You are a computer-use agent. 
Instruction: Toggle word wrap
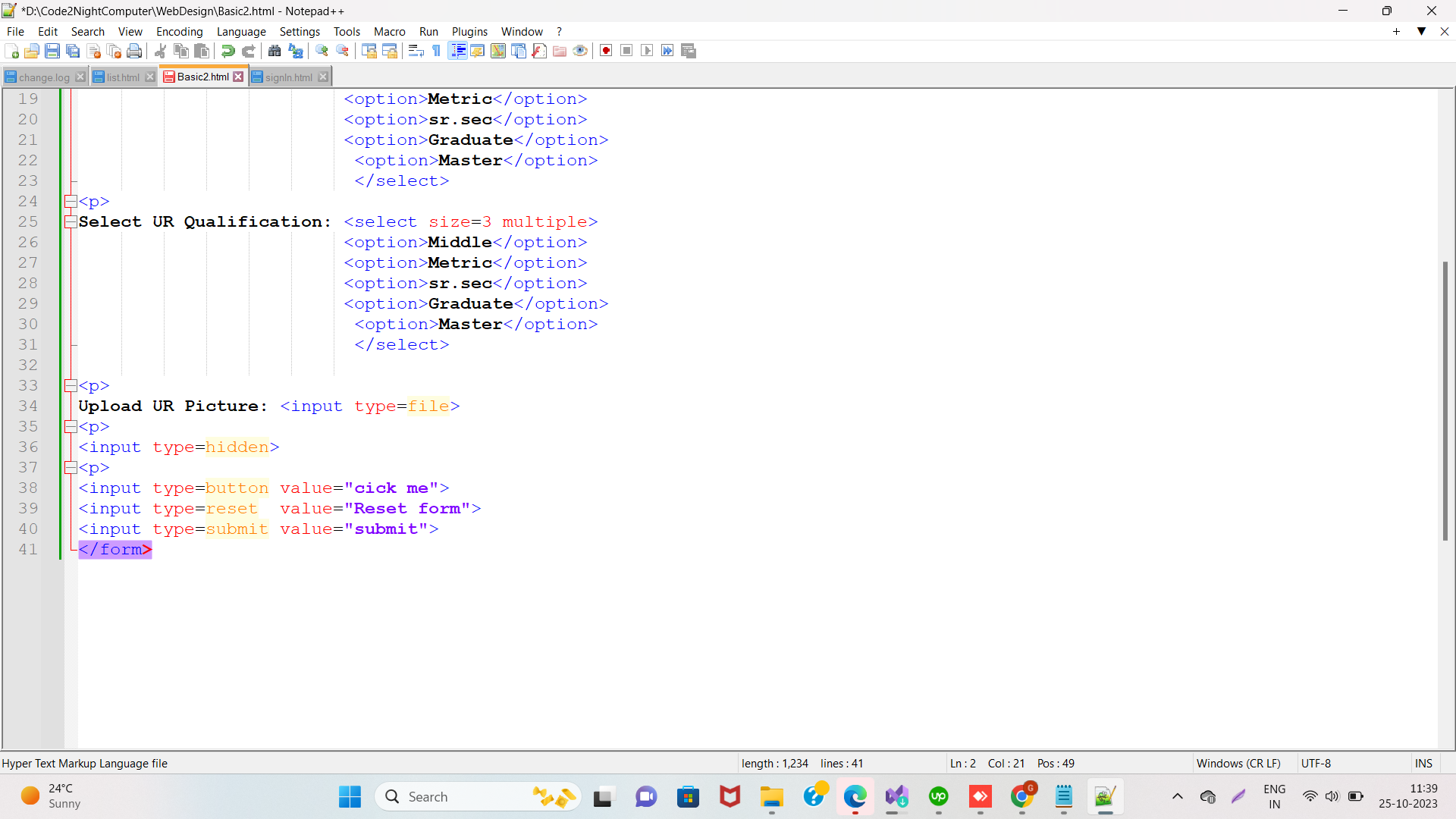416,51
